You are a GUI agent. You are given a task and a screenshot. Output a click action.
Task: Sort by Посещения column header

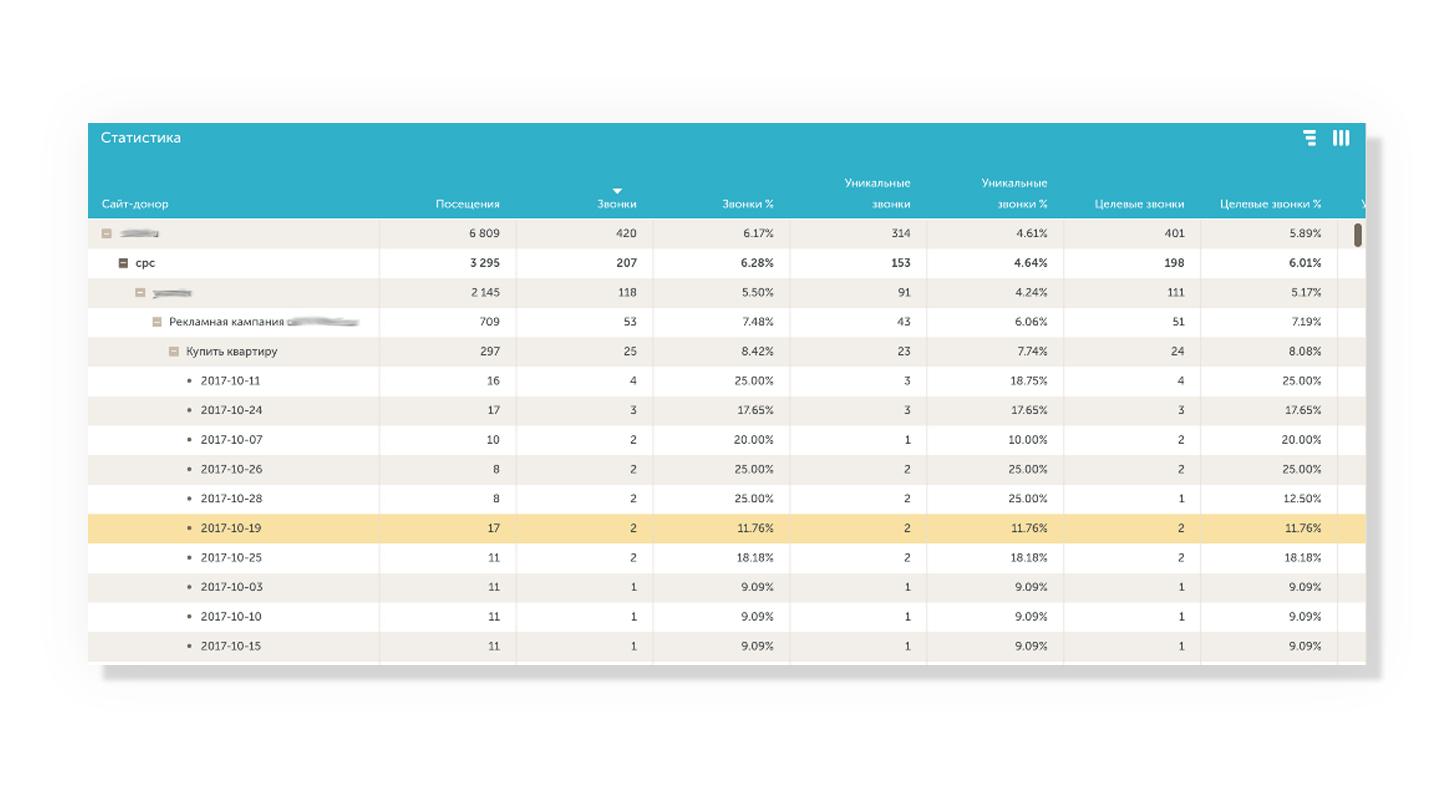pos(467,204)
